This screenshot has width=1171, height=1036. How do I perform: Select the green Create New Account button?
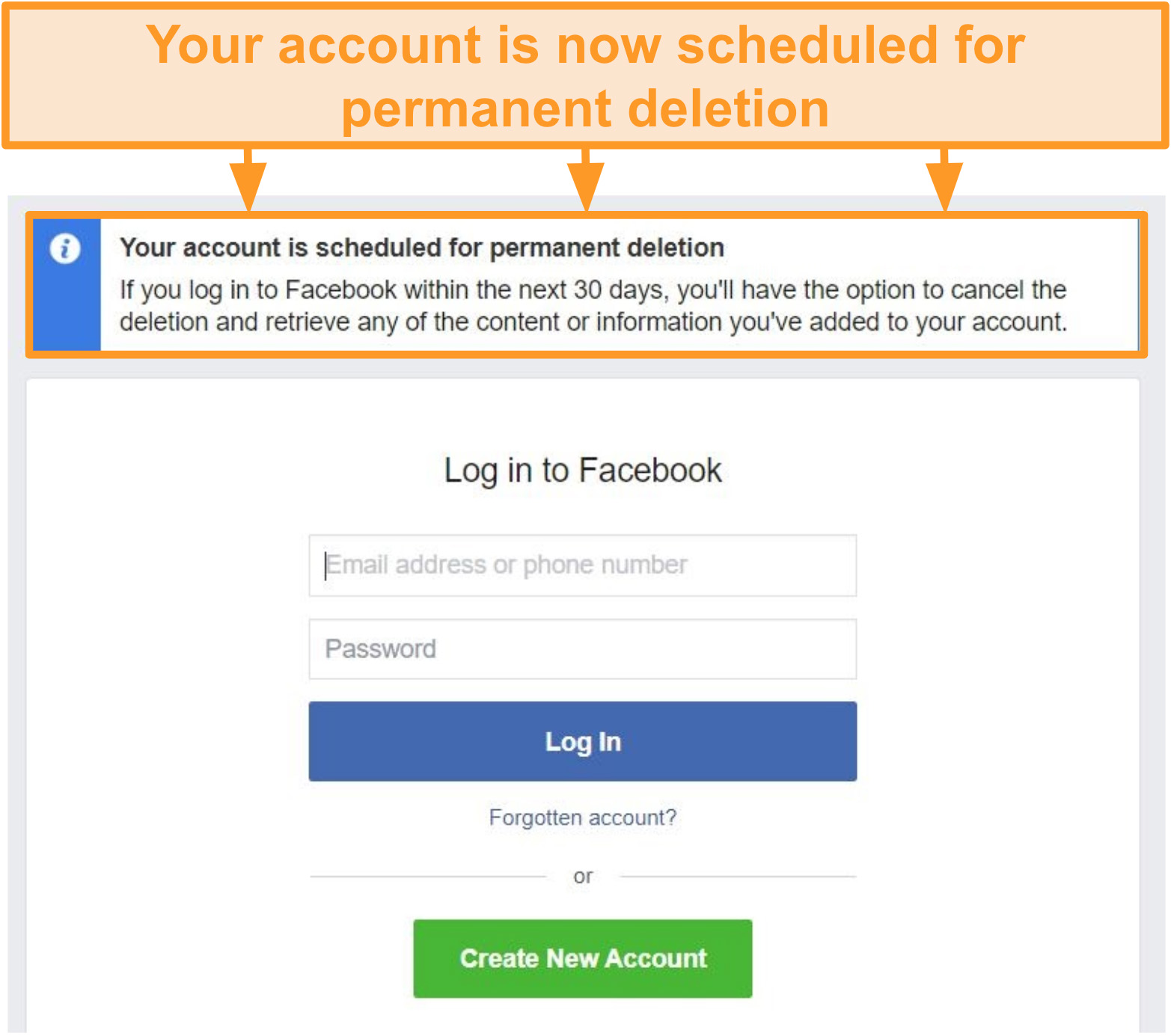coord(582,958)
